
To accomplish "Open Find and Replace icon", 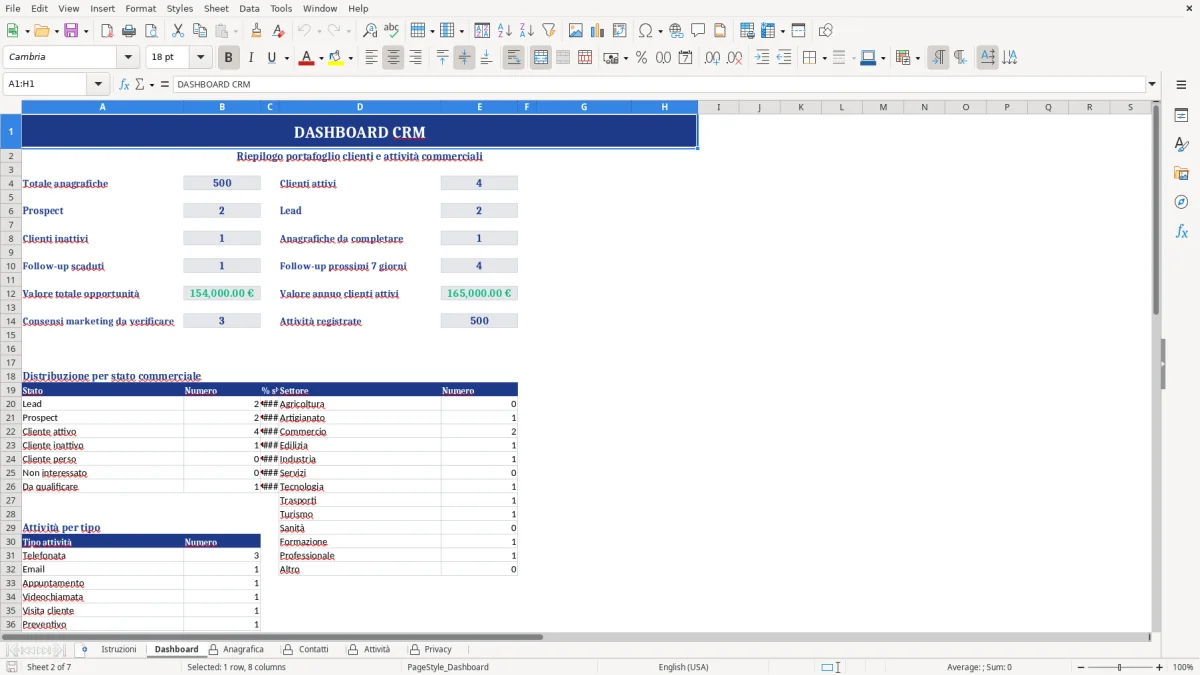I will [370, 31].
